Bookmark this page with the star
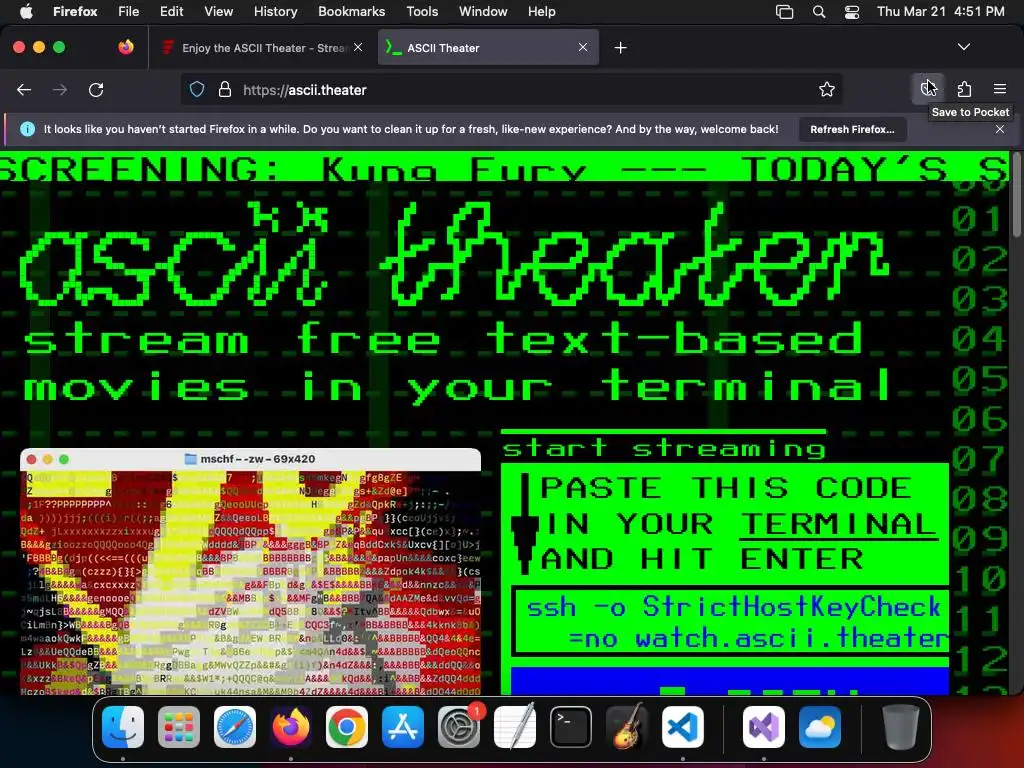1024x768 pixels. click(827, 89)
